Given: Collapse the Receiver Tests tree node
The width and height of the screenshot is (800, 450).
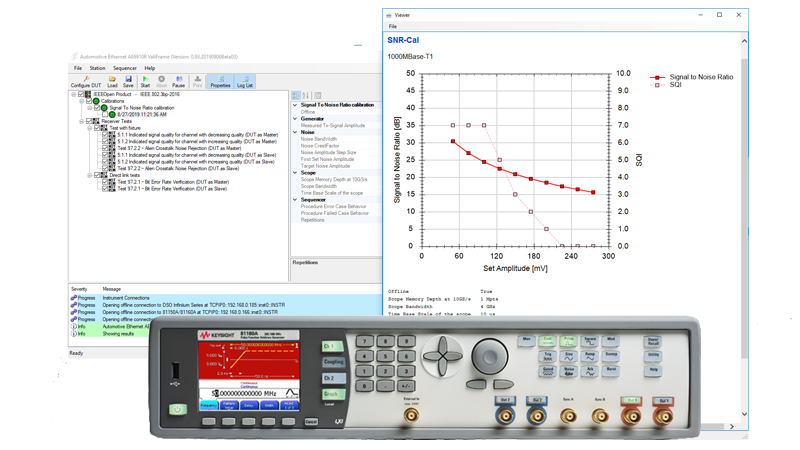Looking at the screenshot, I should [x=82, y=121].
